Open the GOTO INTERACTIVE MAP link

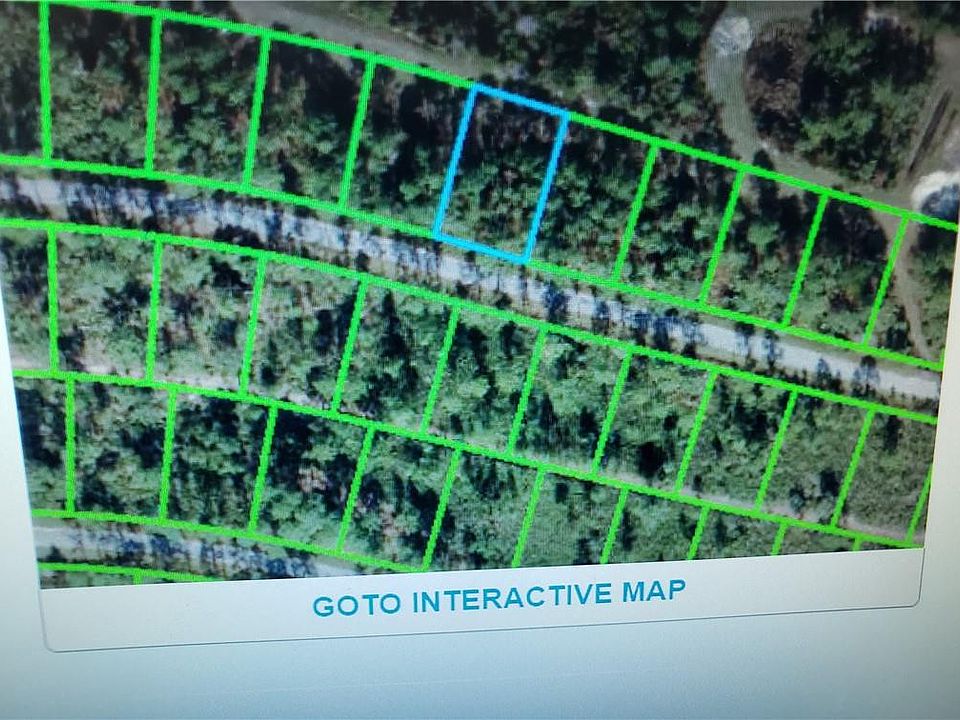coord(499,598)
